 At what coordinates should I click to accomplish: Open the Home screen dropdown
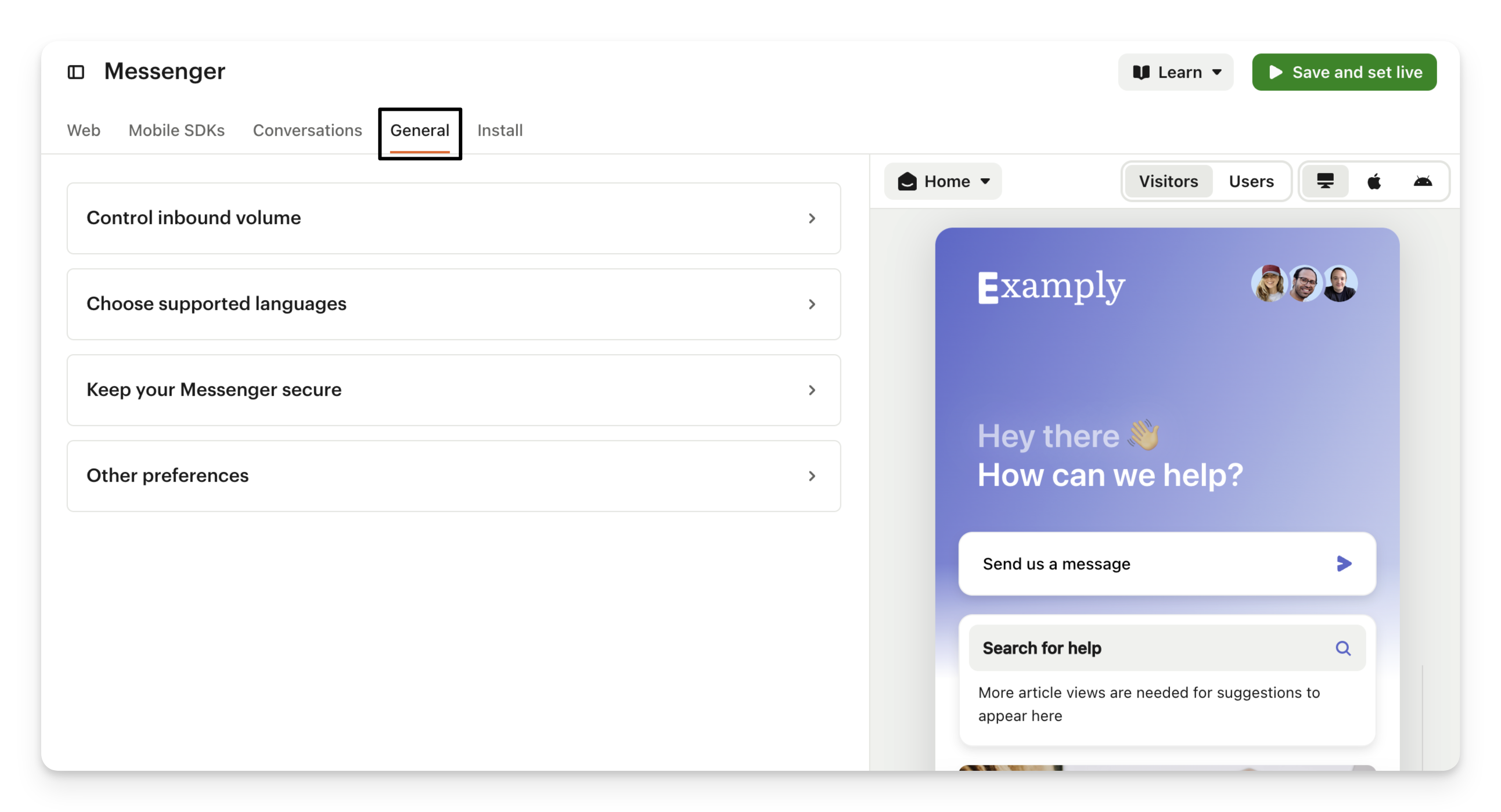coord(943,181)
